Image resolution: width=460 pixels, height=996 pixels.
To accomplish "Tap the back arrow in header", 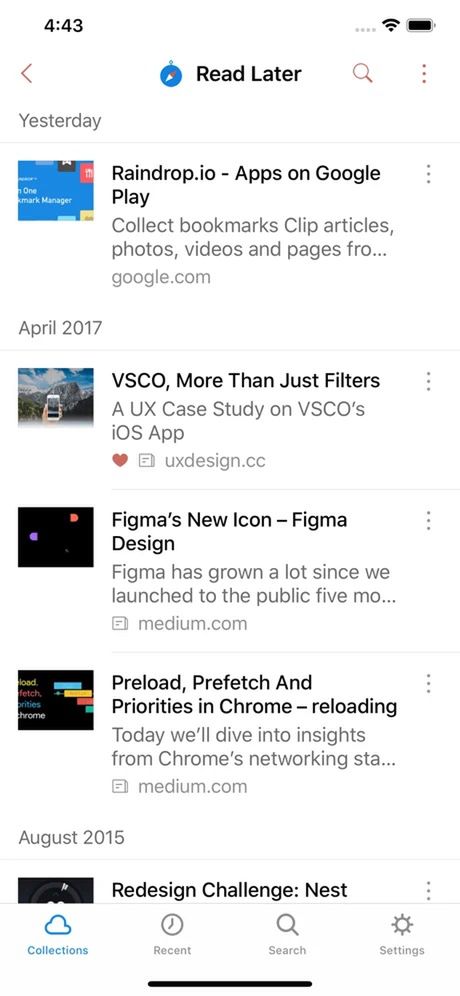I will coord(26,74).
